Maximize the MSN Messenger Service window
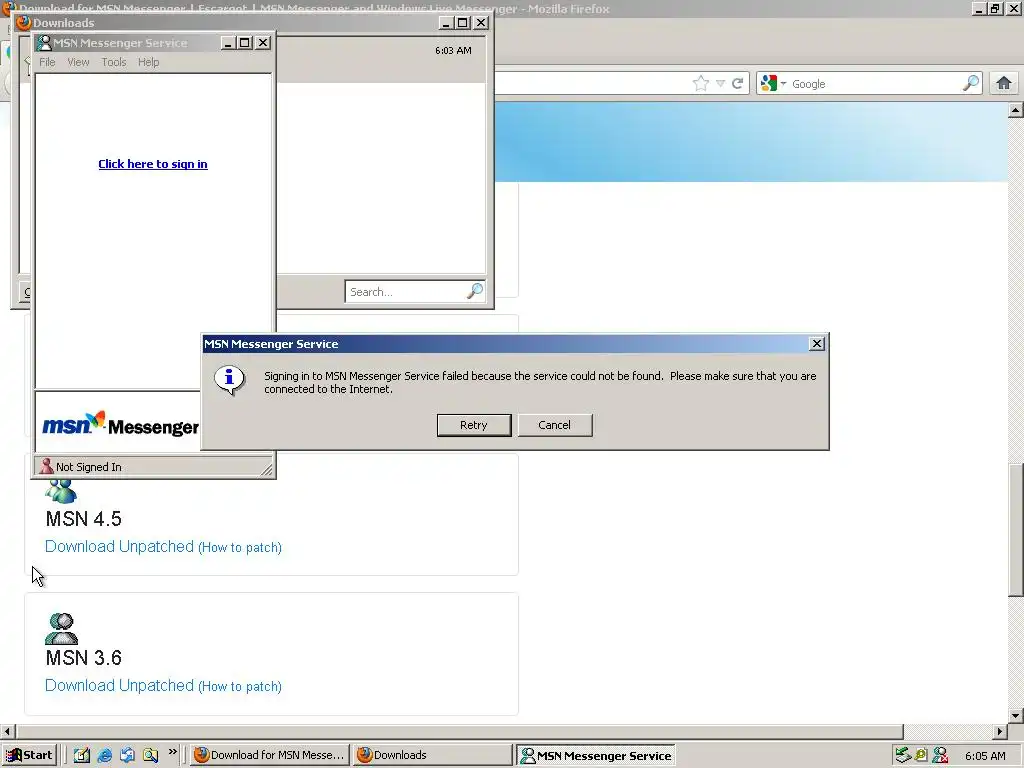Image resolution: width=1024 pixels, height=768 pixels. pyautogui.click(x=245, y=42)
